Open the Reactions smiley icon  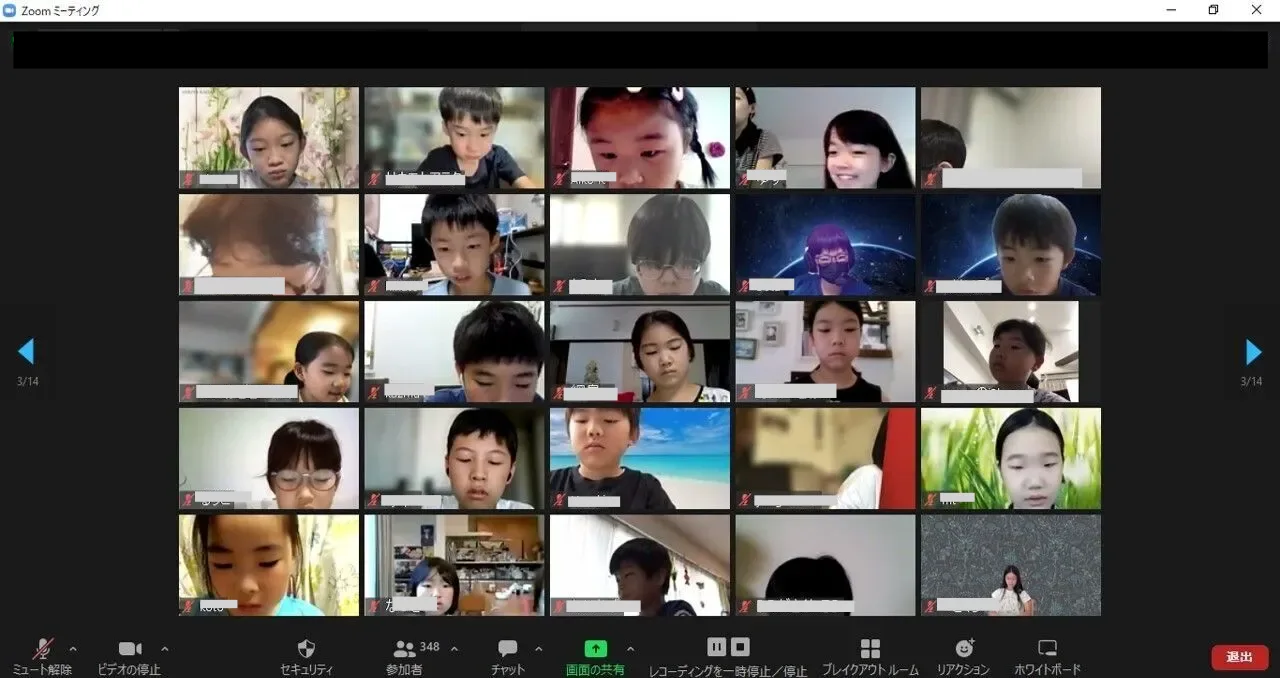click(x=964, y=648)
